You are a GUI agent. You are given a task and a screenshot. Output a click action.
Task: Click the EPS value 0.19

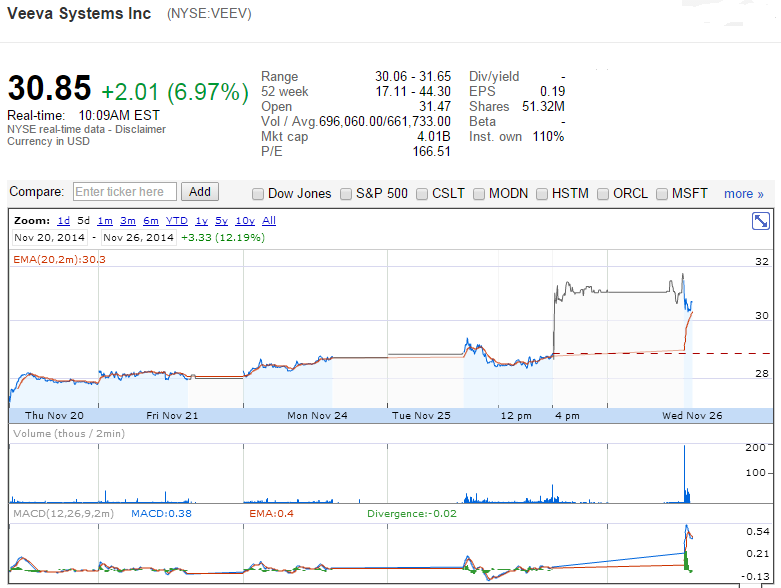(x=552, y=92)
